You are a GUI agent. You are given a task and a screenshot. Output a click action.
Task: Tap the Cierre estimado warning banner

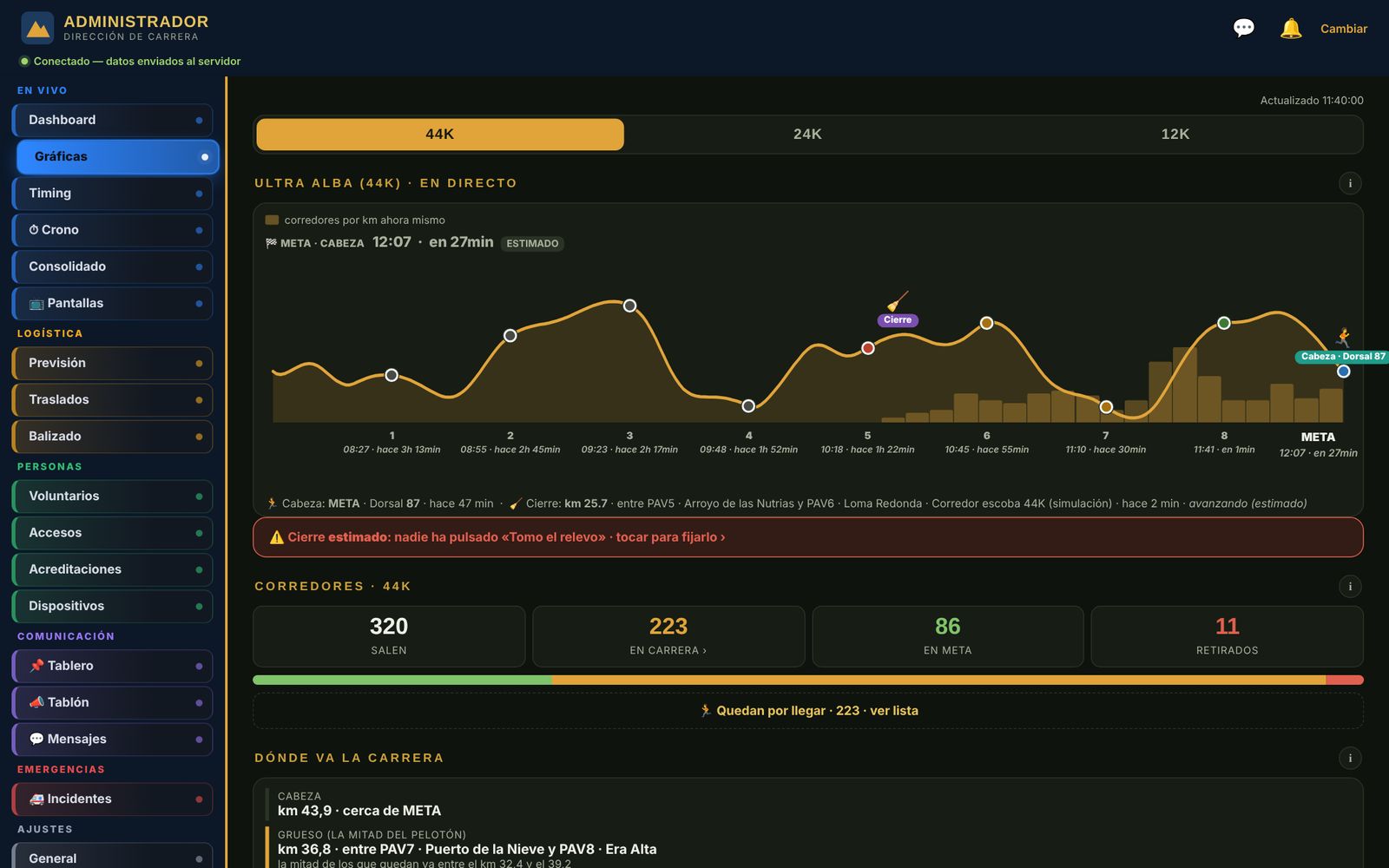tap(807, 537)
